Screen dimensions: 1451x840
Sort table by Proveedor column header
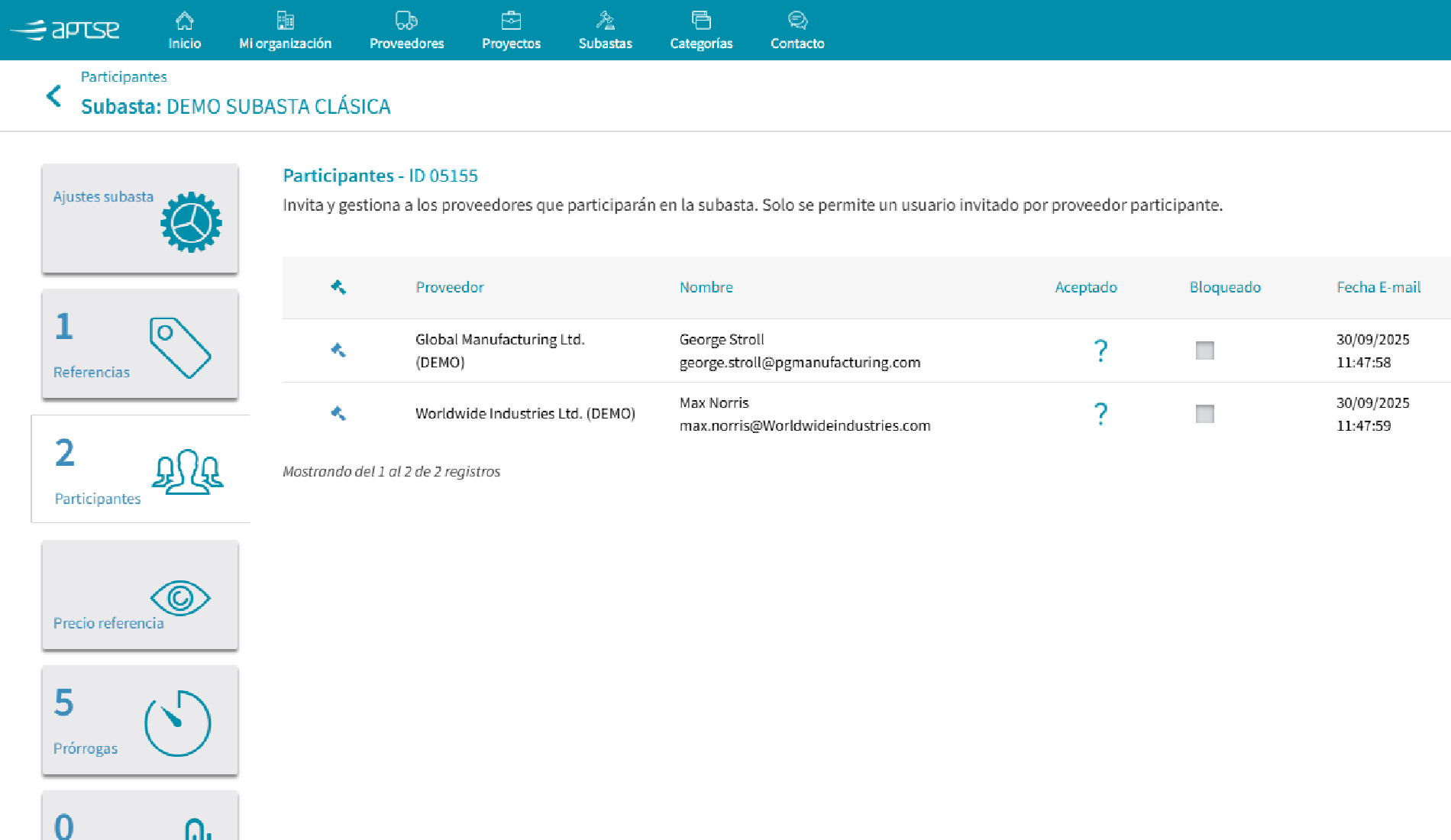[449, 287]
